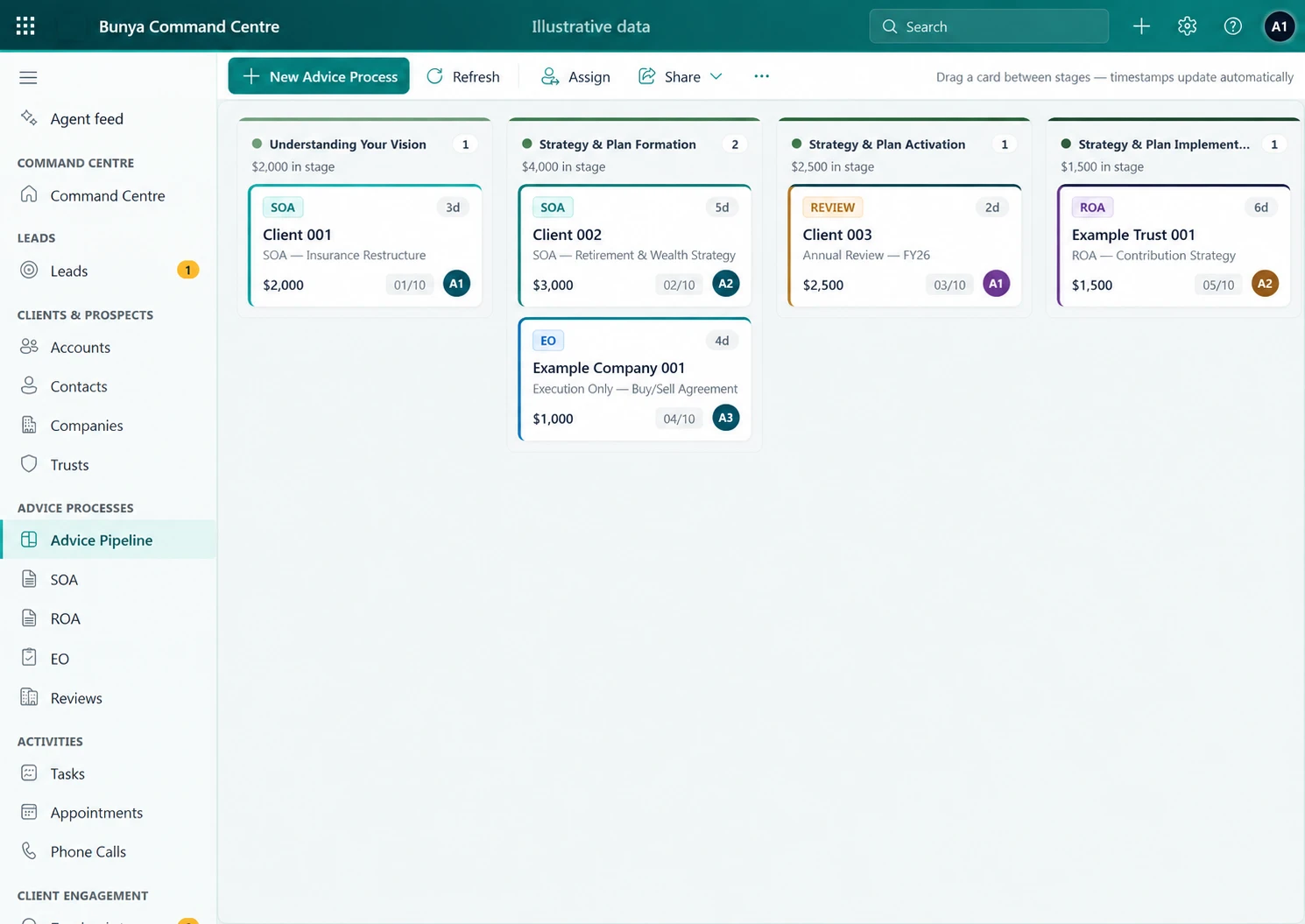Open the Leads menu item

(109, 271)
